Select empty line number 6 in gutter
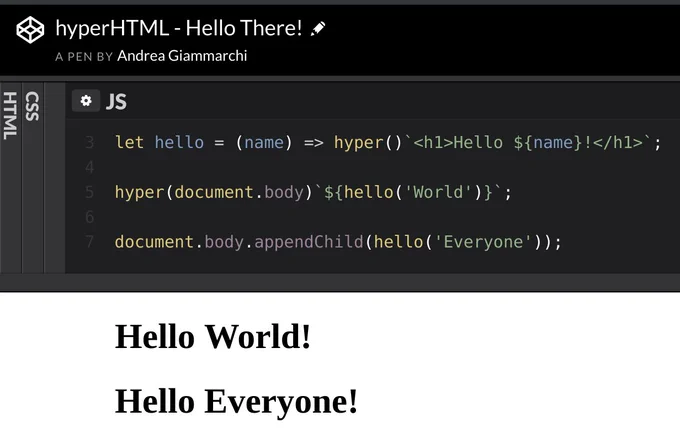Screen dimensions: 680x448 coord(89,217)
